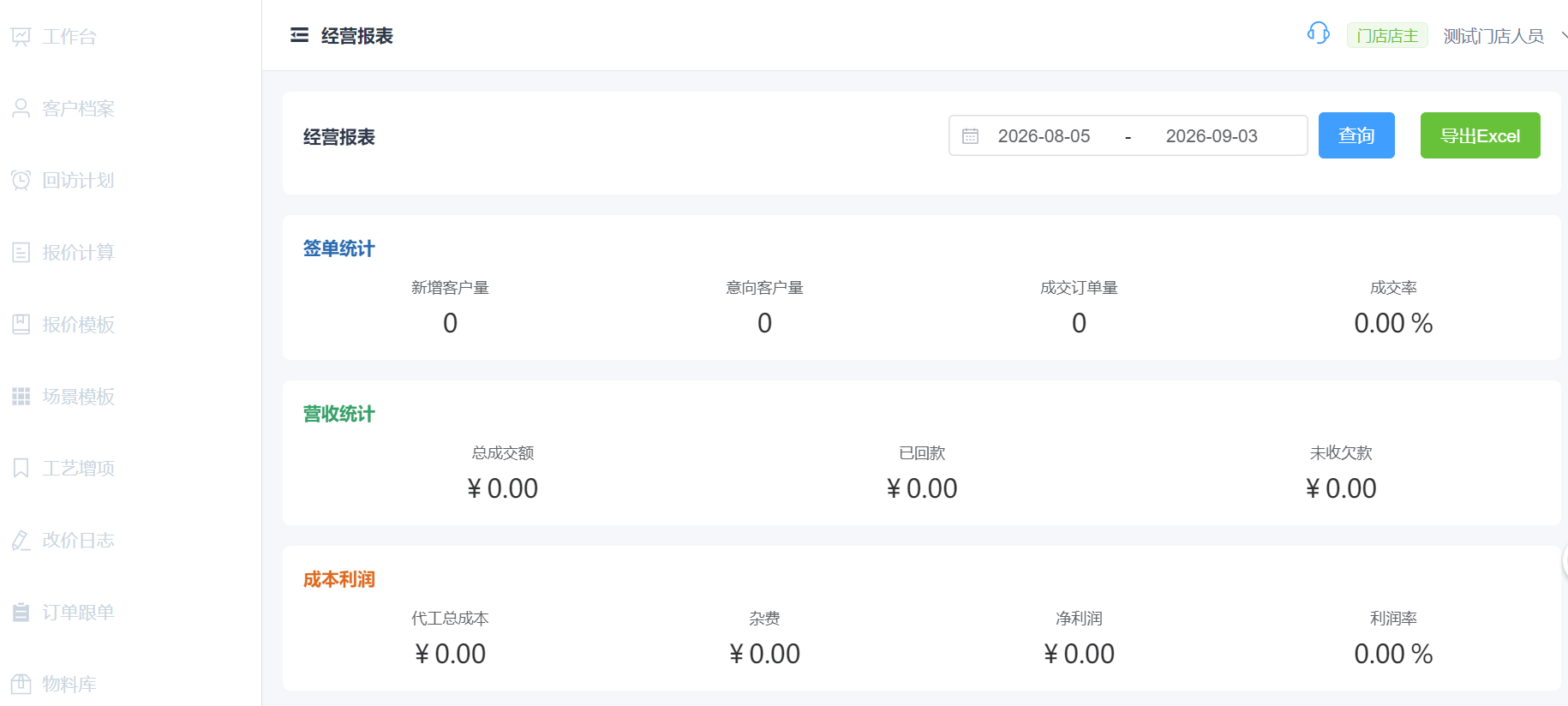1568x706 pixels.
Task: Click the 利润率 label
Action: coord(1393,619)
